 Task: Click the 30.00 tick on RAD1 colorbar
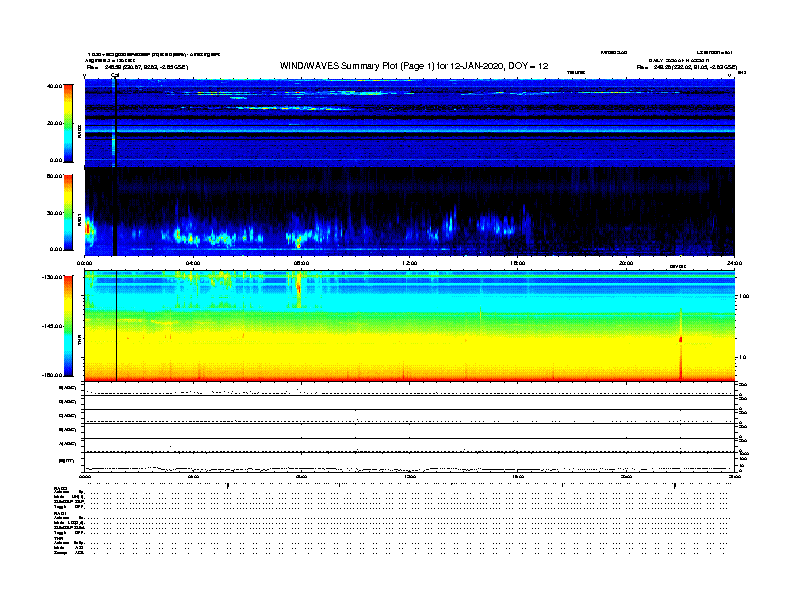click(55, 213)
